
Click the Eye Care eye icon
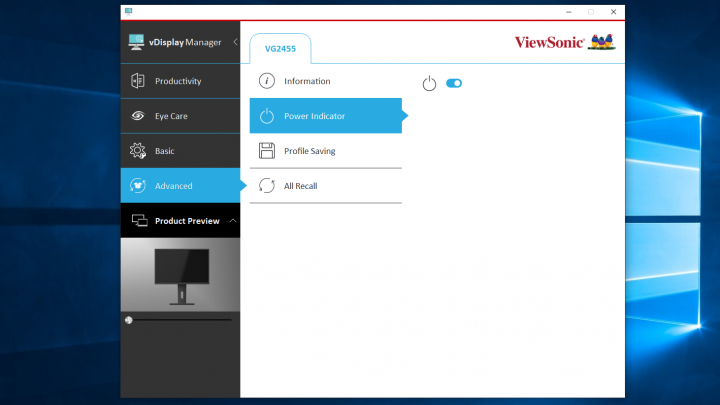tap(138, 116)
